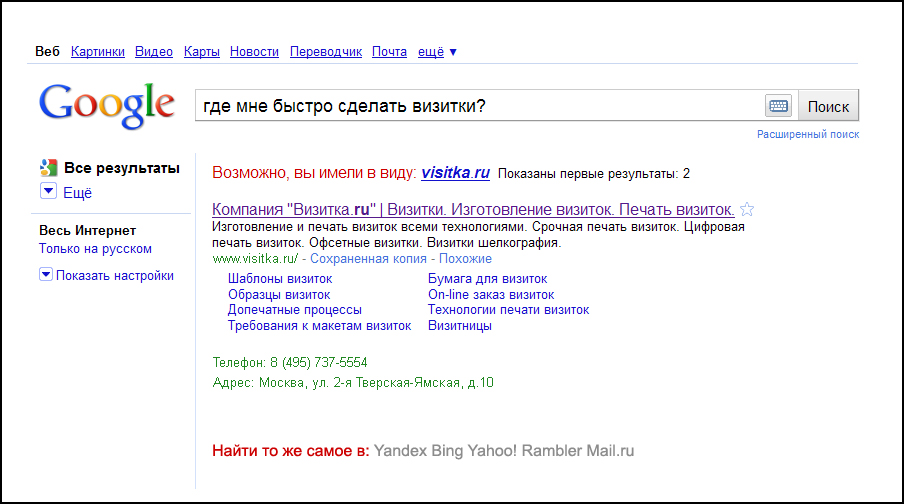Viewport: 904px width, 504px height.
Task: Open the on-screen keyboard icon
Action: click(x=778, y=106)
